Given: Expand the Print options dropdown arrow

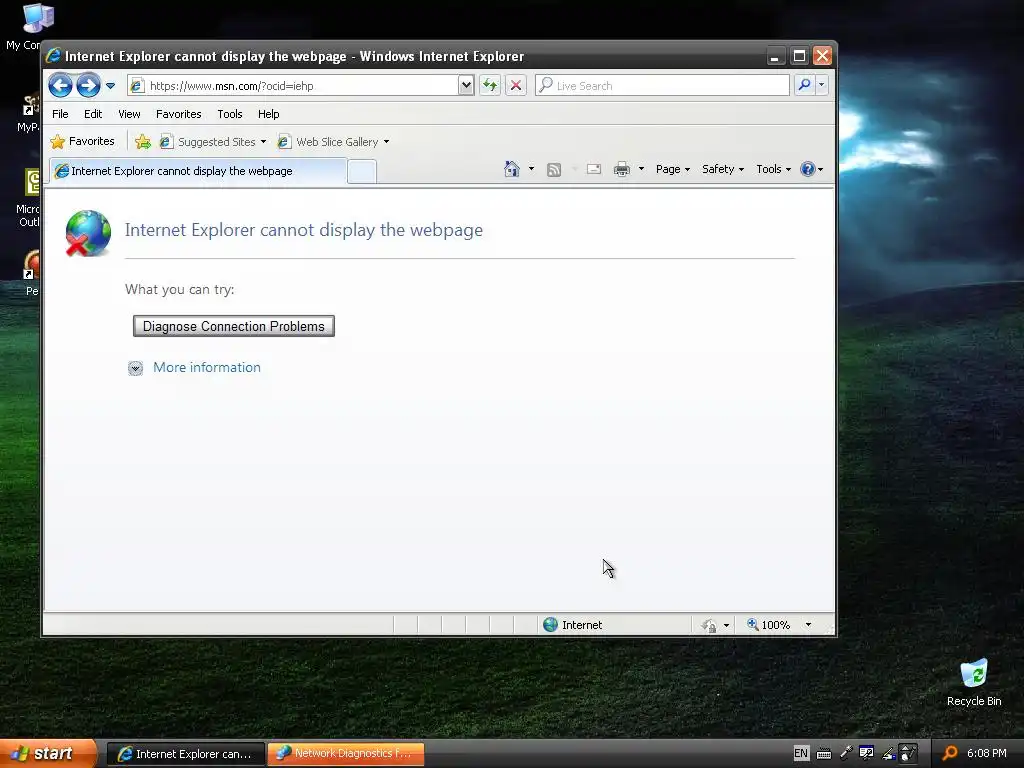Looking at the screenshot, I should point(641,169).
